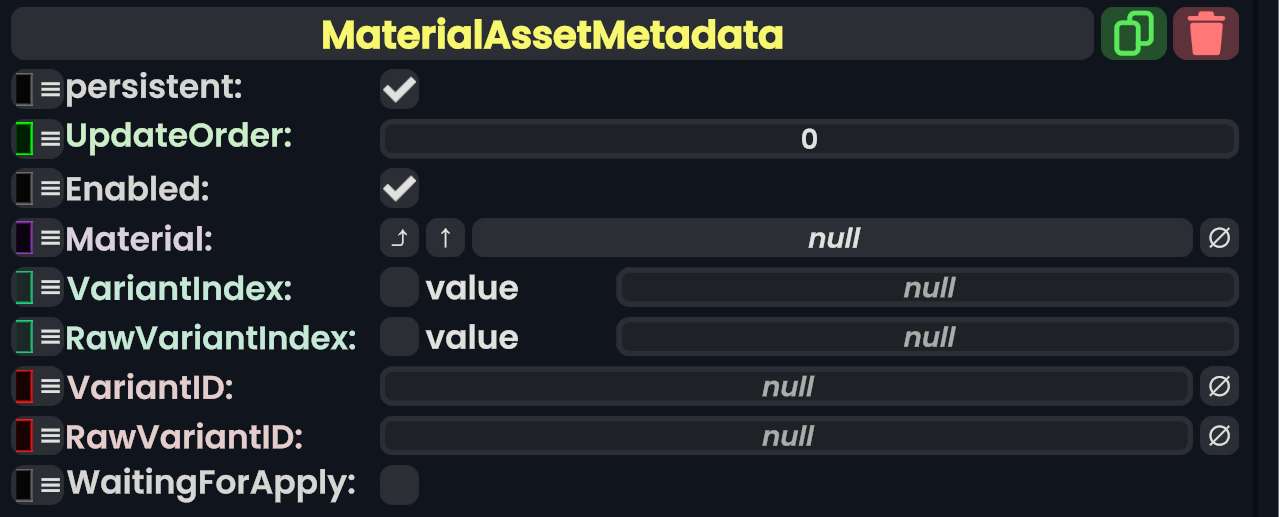Screen dimensions: 1279x517
Task: Click the purple Material field handle icon
Action: [25, 238]
